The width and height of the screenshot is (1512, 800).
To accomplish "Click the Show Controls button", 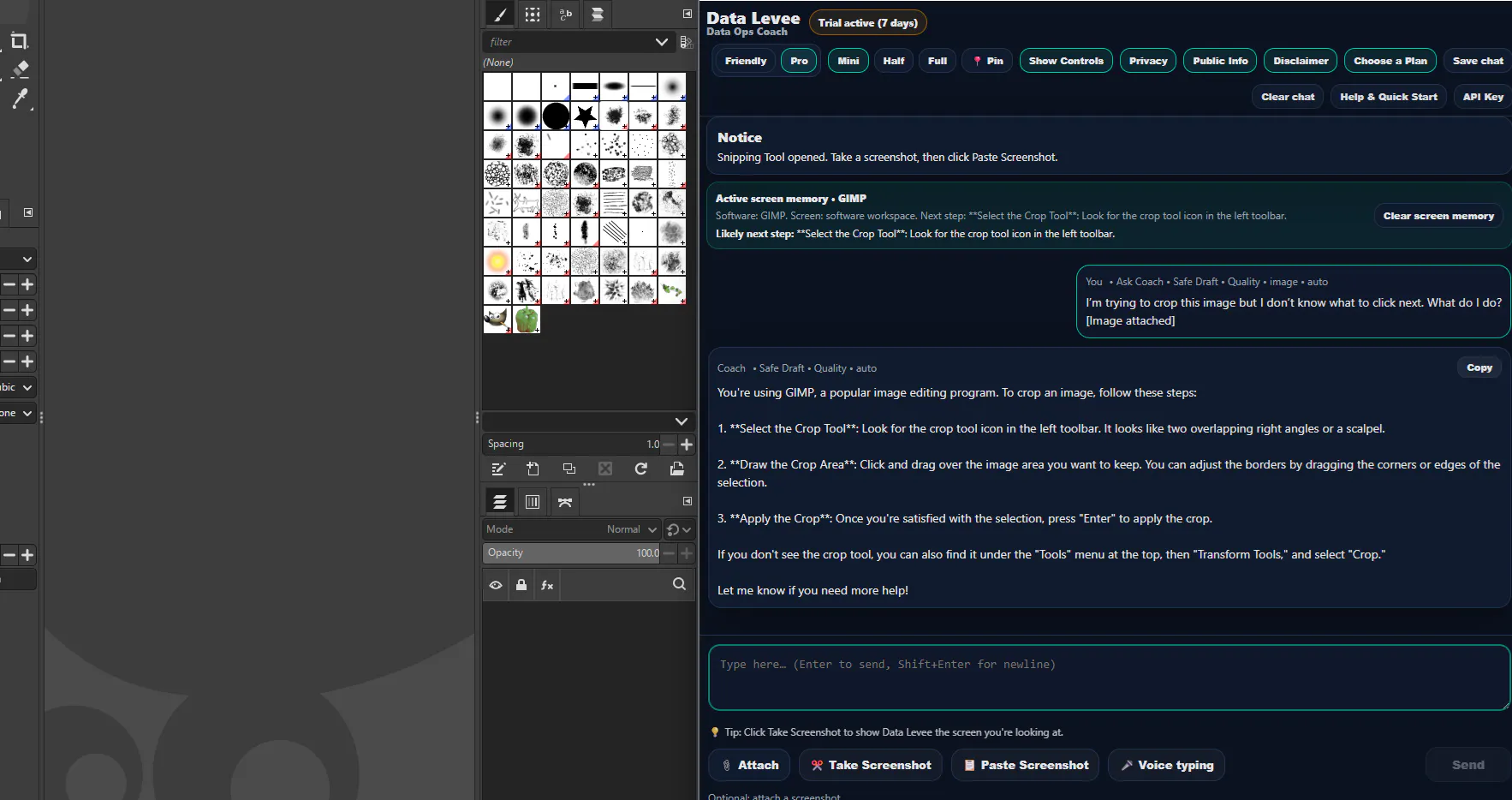I will point(1066,61).
